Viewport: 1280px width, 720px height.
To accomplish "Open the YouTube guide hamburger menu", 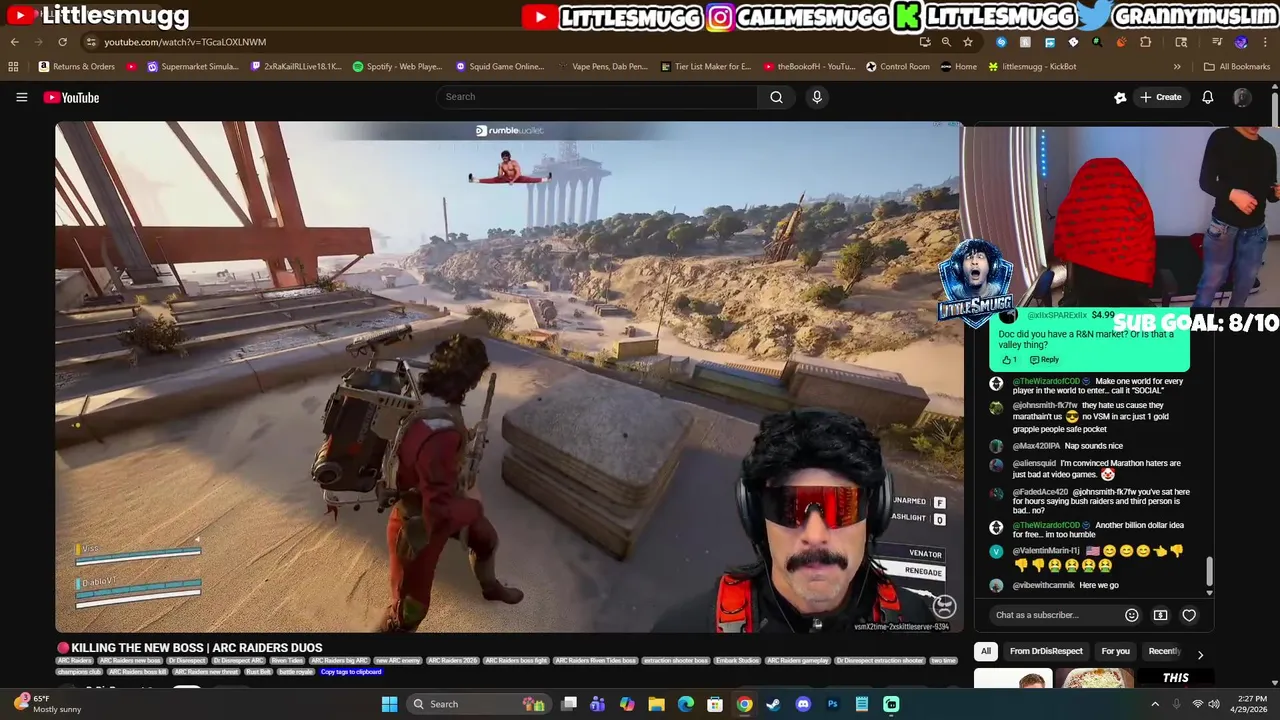I will click(21, 97).
